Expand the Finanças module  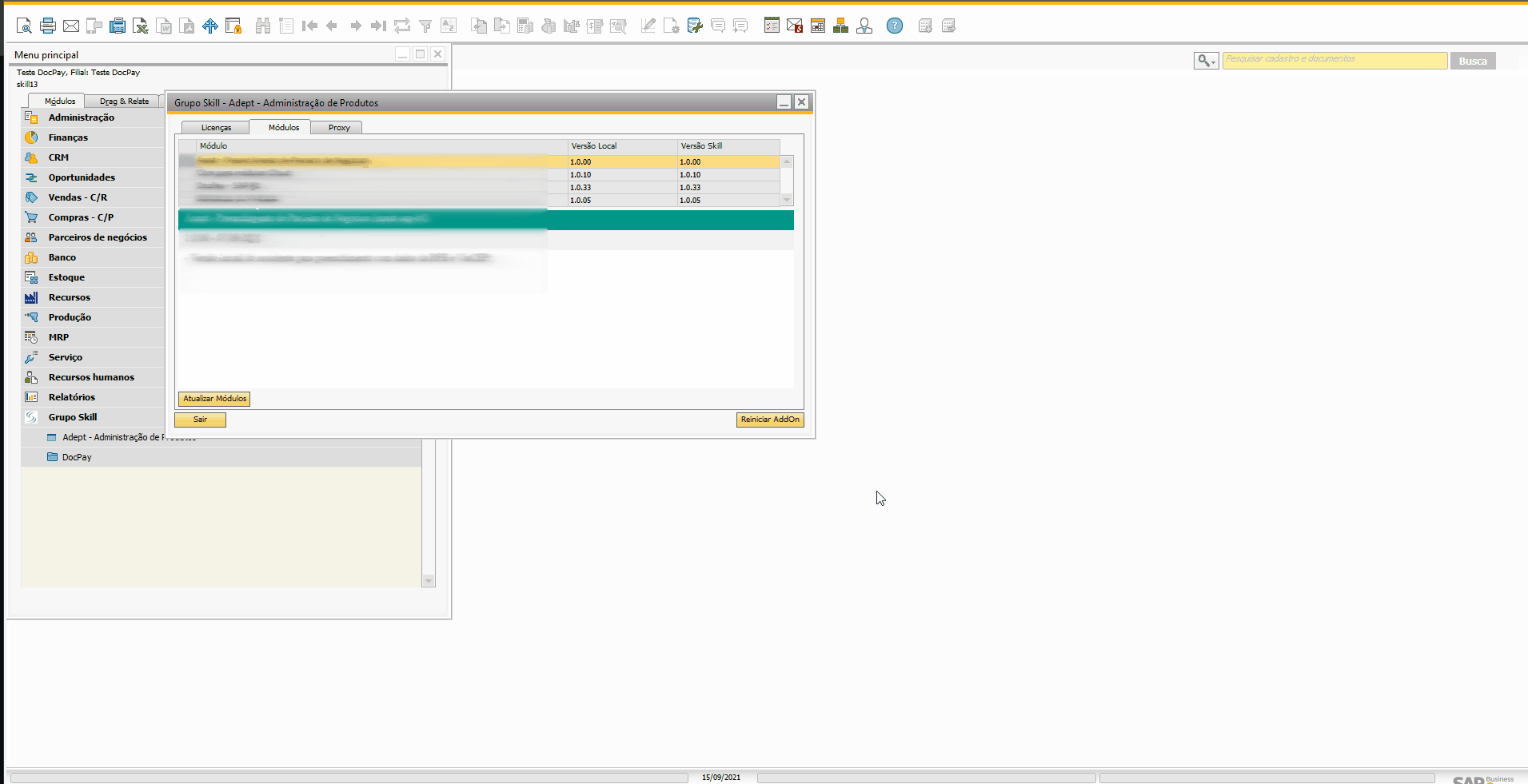[x=68, y=137]
